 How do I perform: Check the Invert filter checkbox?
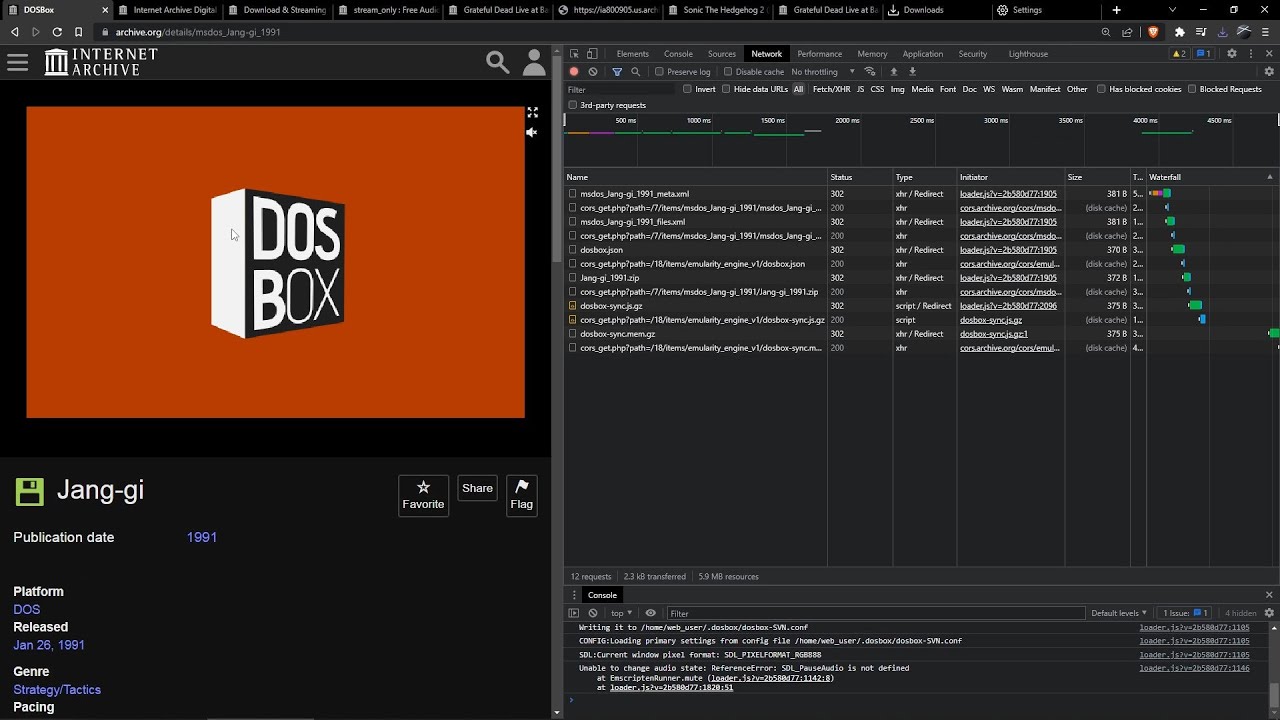[687, 89]
